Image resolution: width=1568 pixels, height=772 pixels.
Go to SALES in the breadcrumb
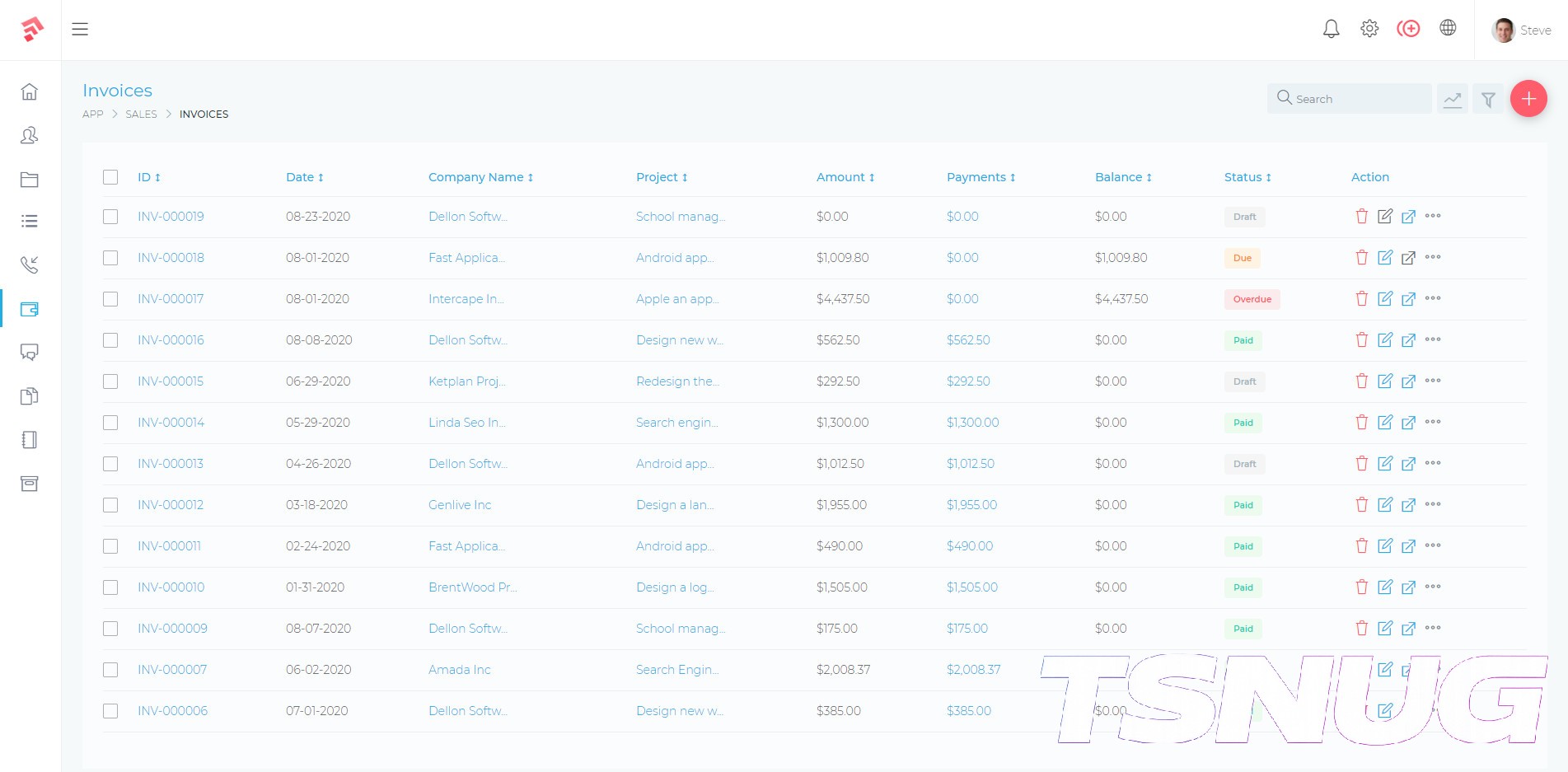click(141, 115)
